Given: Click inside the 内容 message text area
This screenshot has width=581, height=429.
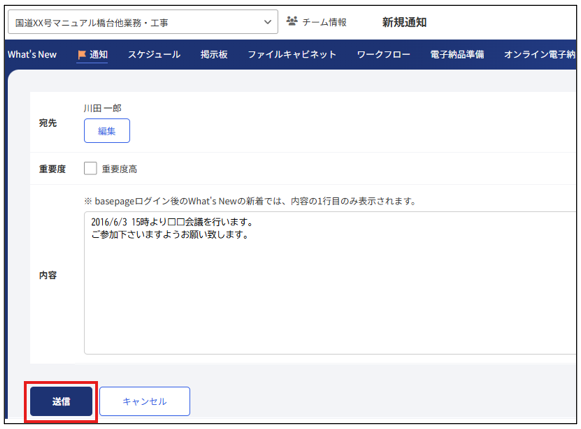Looking at the screenshot, I should pyautogui.click(x=330, y=283).
